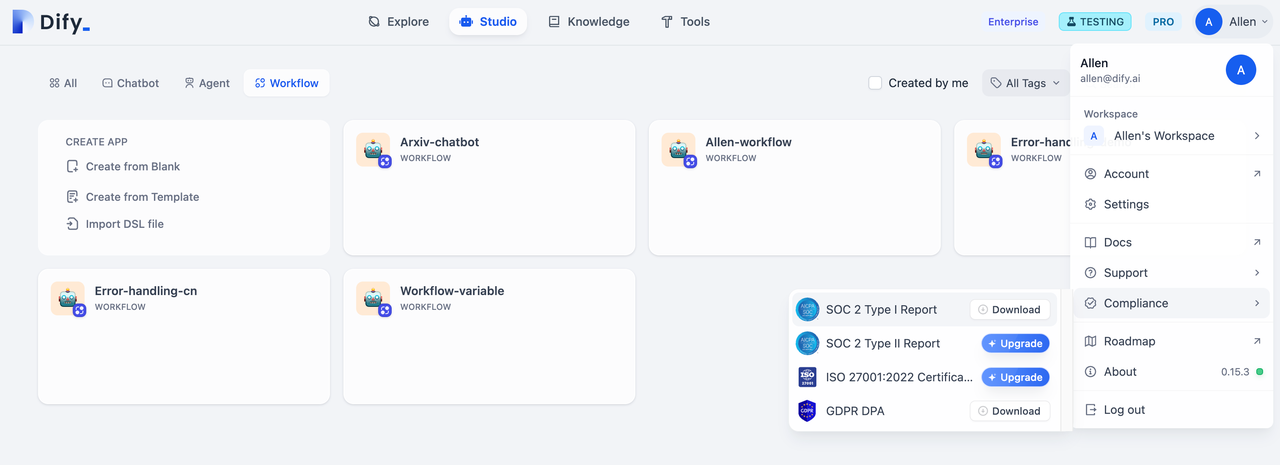The width and height of the screenshot is (1280, 465).
Task: Click the Dify logo icon
Action: [x=23, y=22]
